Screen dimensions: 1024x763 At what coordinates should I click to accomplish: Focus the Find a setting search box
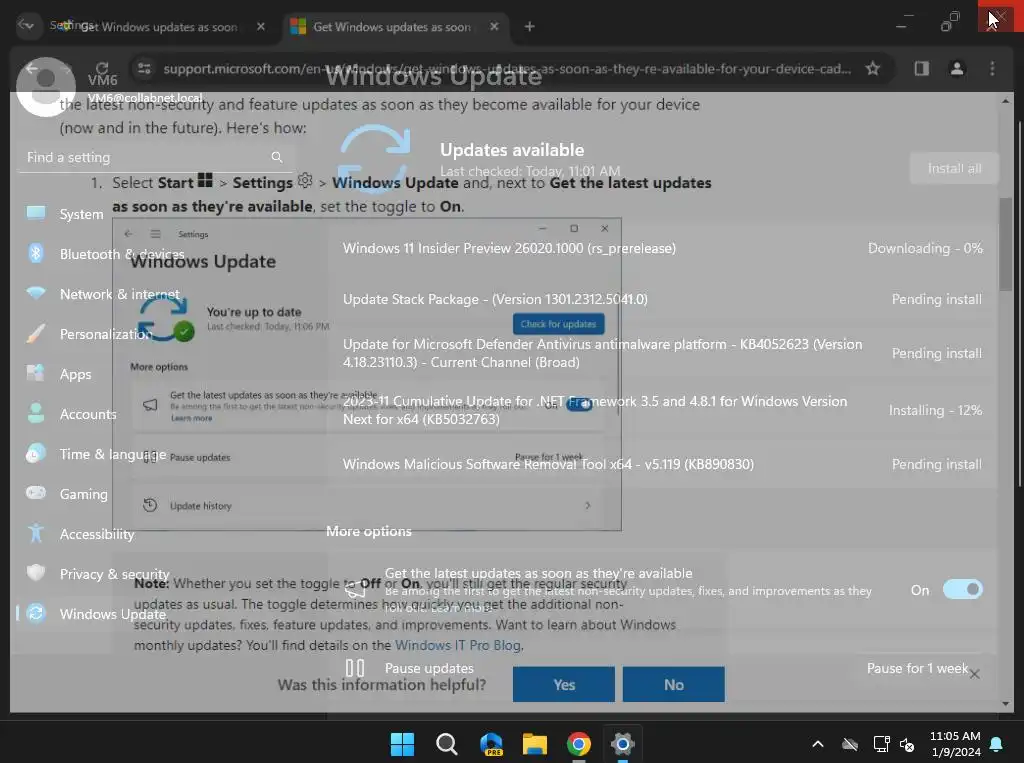155,157
